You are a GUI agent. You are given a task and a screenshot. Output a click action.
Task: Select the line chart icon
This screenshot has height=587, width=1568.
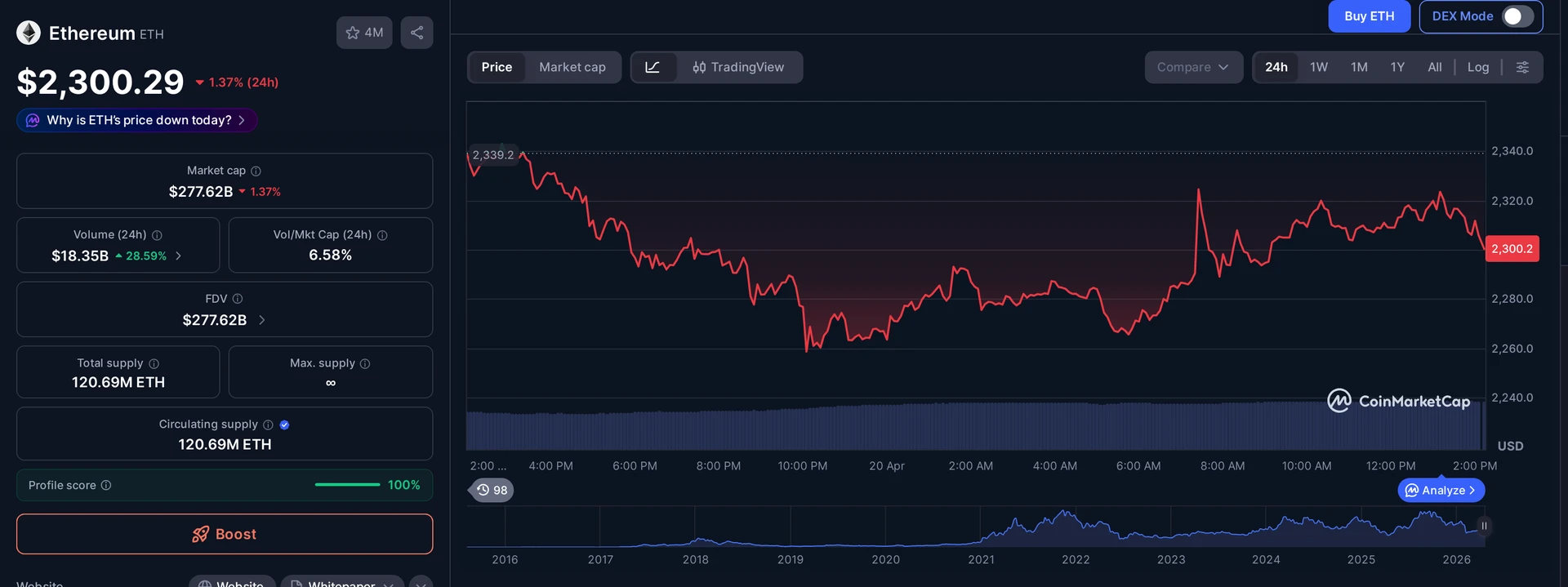tap(653, 67)
